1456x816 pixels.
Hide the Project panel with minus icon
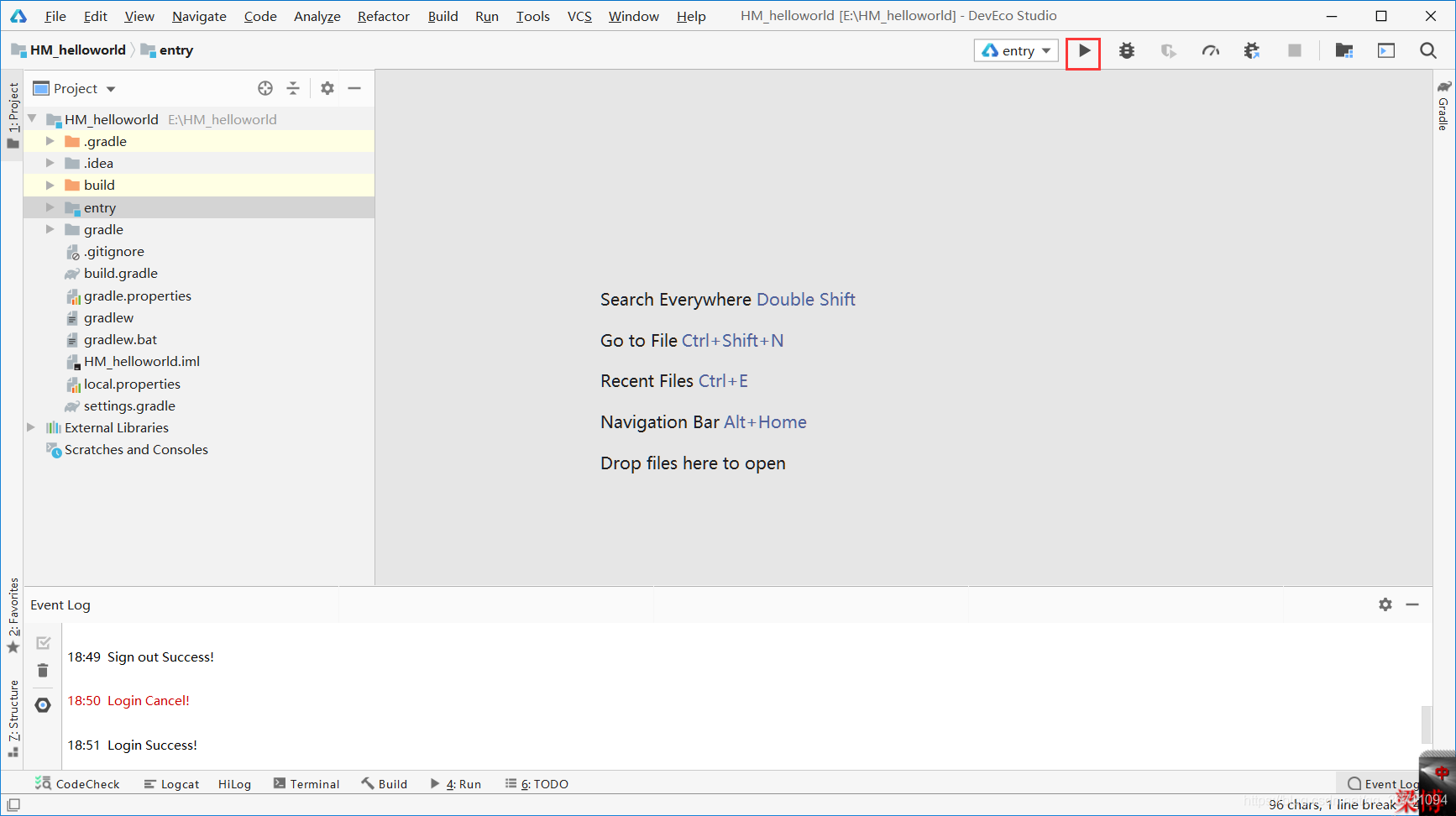coord(354,88)
